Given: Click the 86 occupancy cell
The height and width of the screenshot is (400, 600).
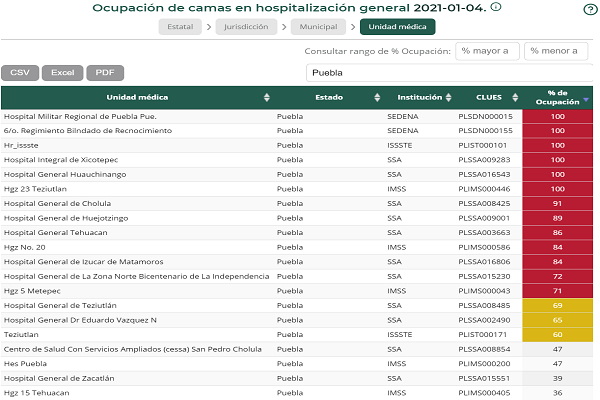Looking at the screenshot, I should [x=558, y=233].
